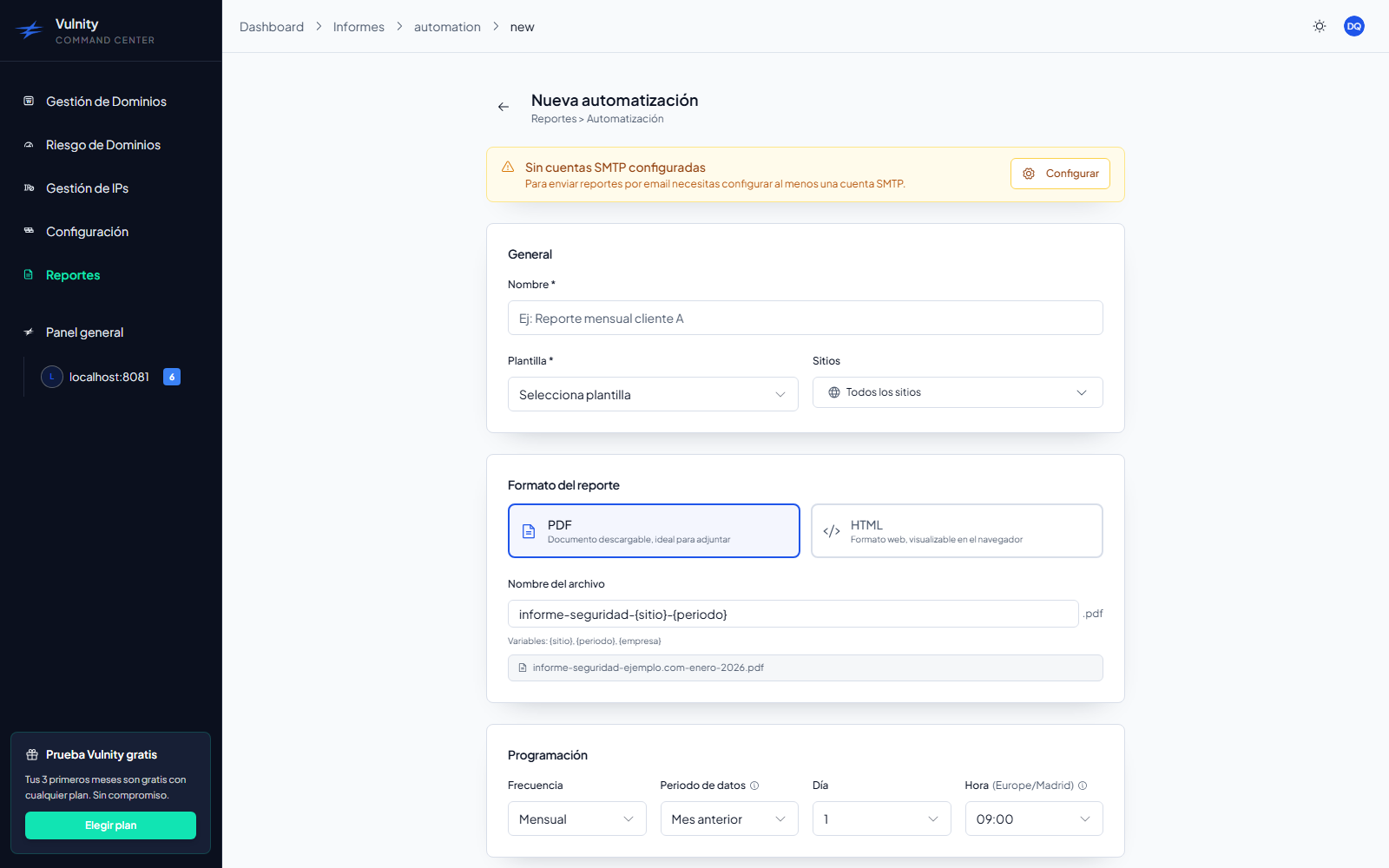Focus the Nombre input field
This screenshot has width=1389, height=868.
click(x=805, y=318)
